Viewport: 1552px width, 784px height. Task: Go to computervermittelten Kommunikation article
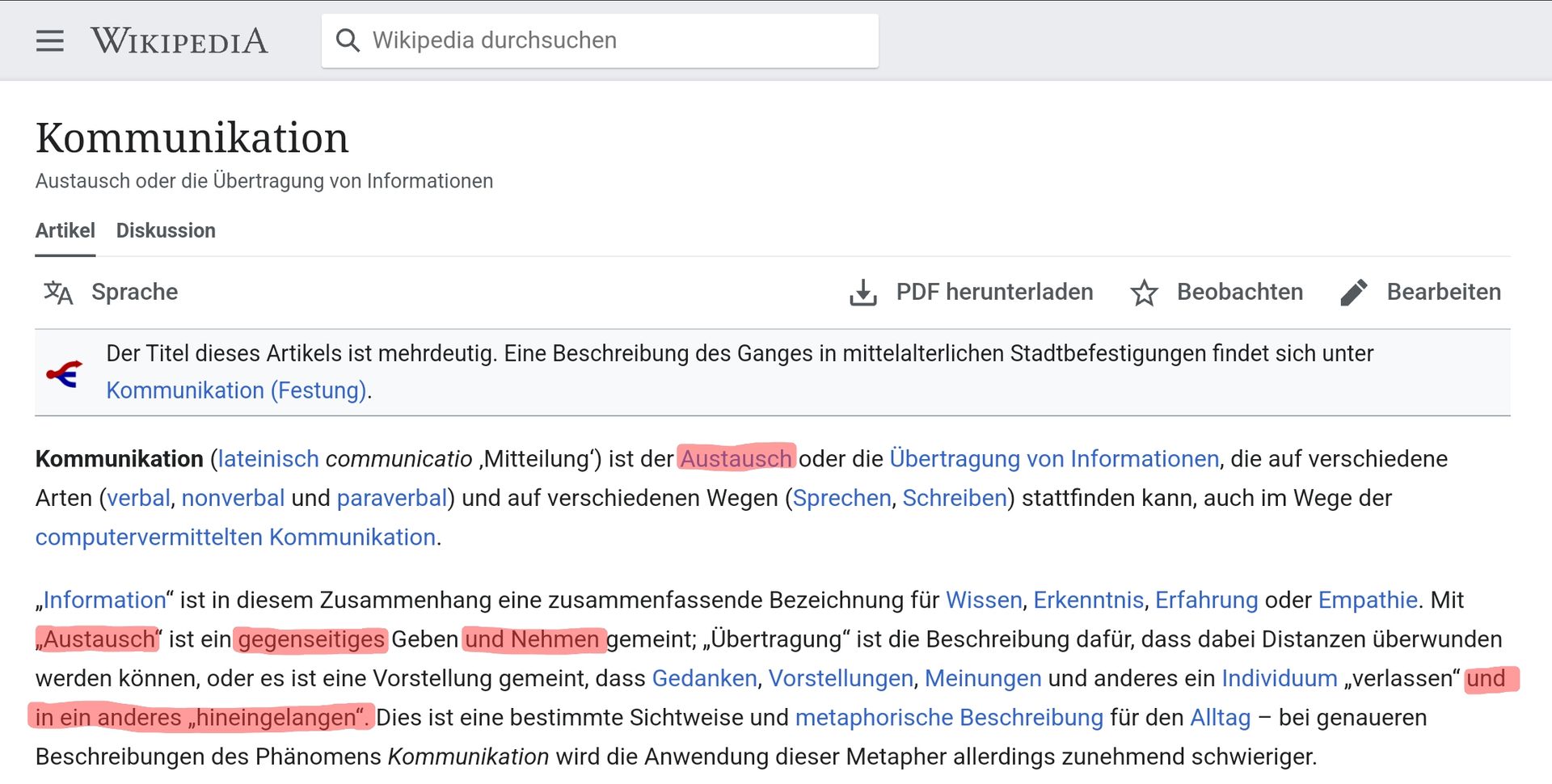pyautogui.click(x=235, y=537)
